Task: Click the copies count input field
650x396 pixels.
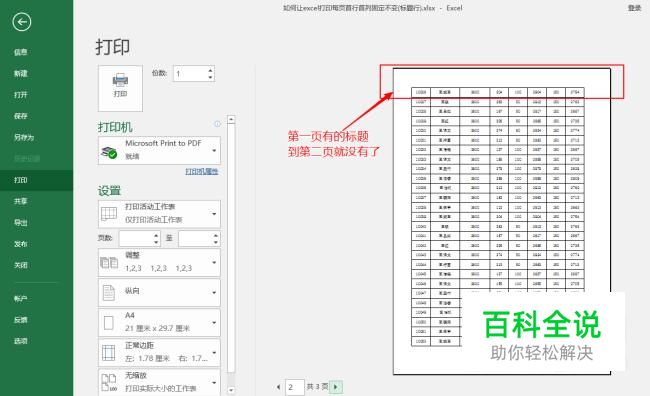Action: click(190, 74)
